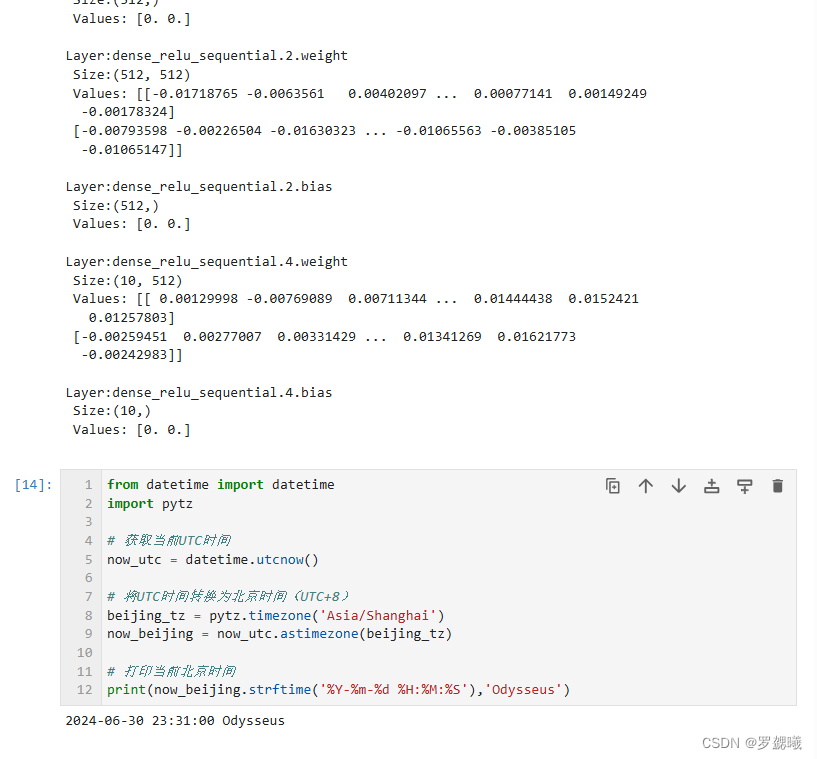This screenshot has height=759, width=817.
Task: Insert a cell below this one
Action: 745,486
